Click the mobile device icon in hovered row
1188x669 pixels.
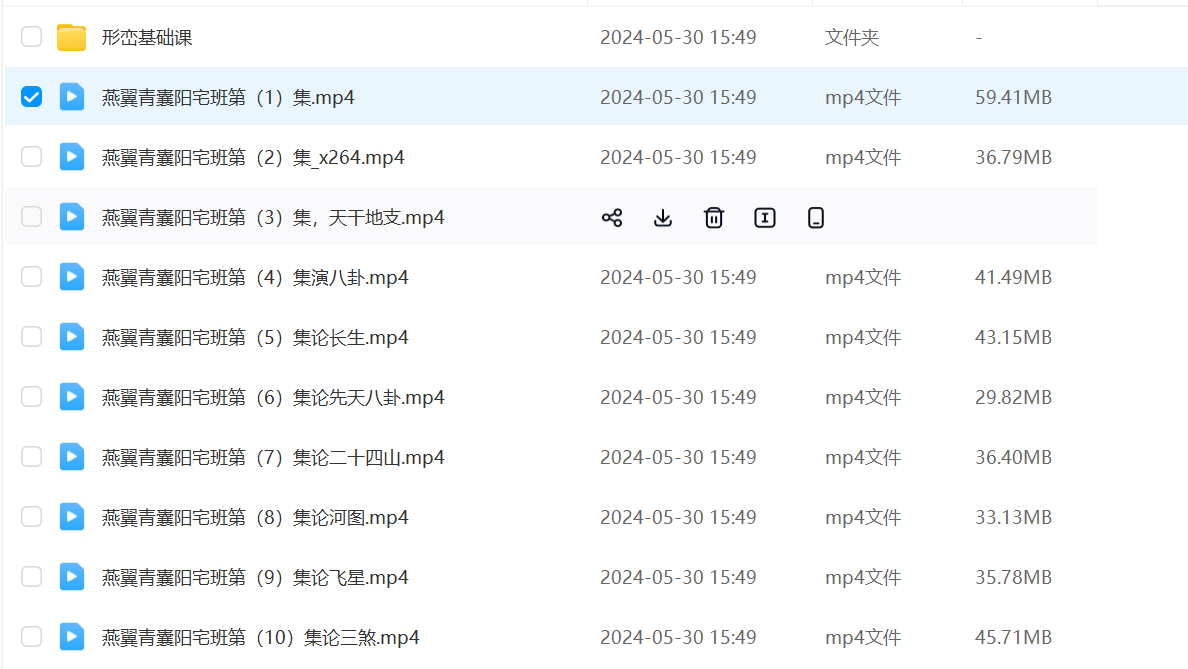pyautogui.click(x=816, y=218)
